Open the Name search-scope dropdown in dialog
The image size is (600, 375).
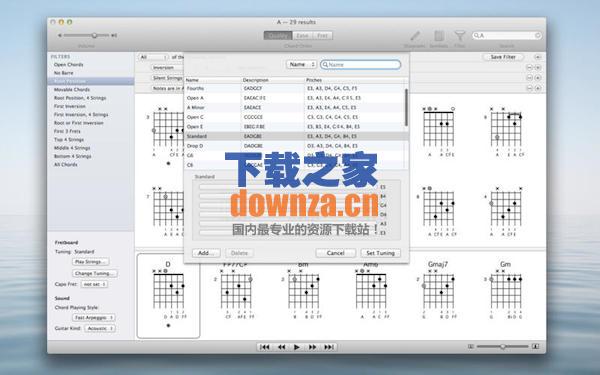pos(302,65)
